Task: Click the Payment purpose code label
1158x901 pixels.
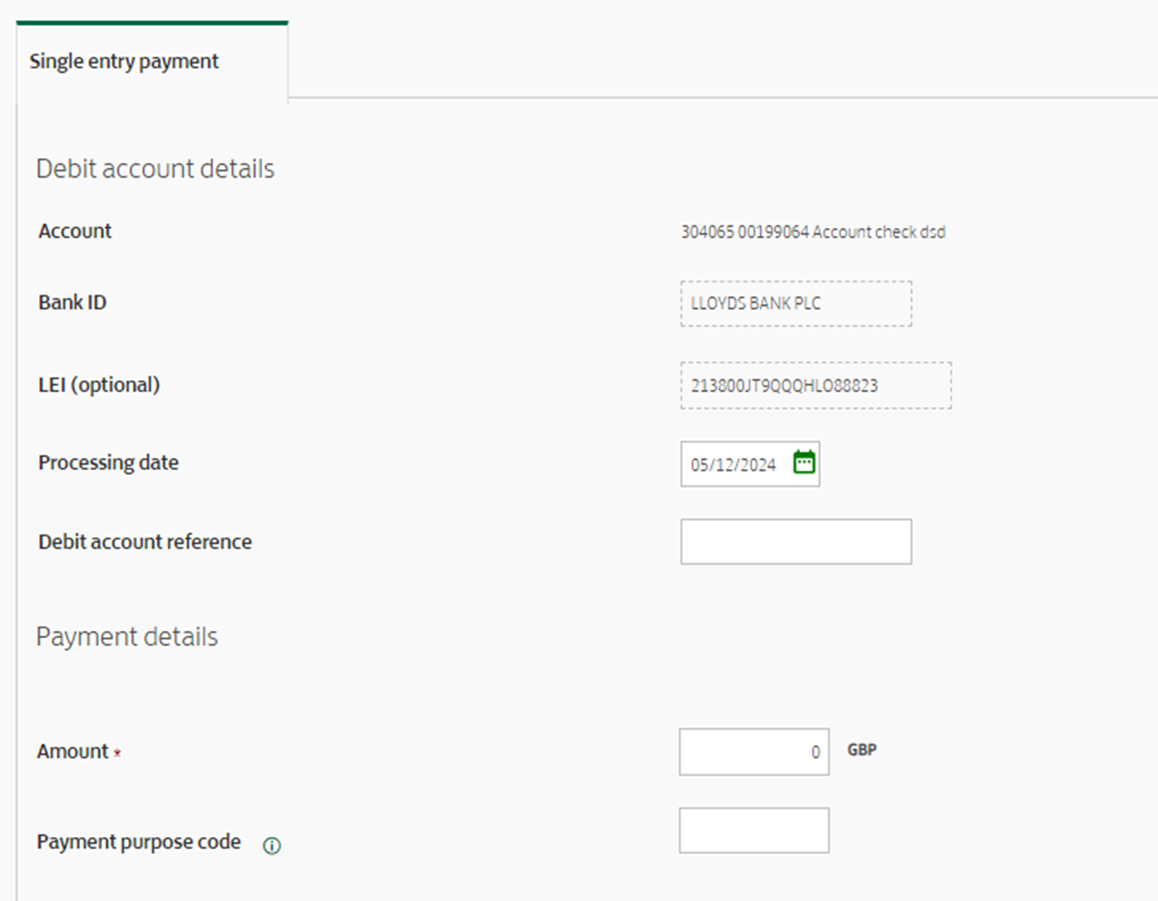Action: pos(139,842)
